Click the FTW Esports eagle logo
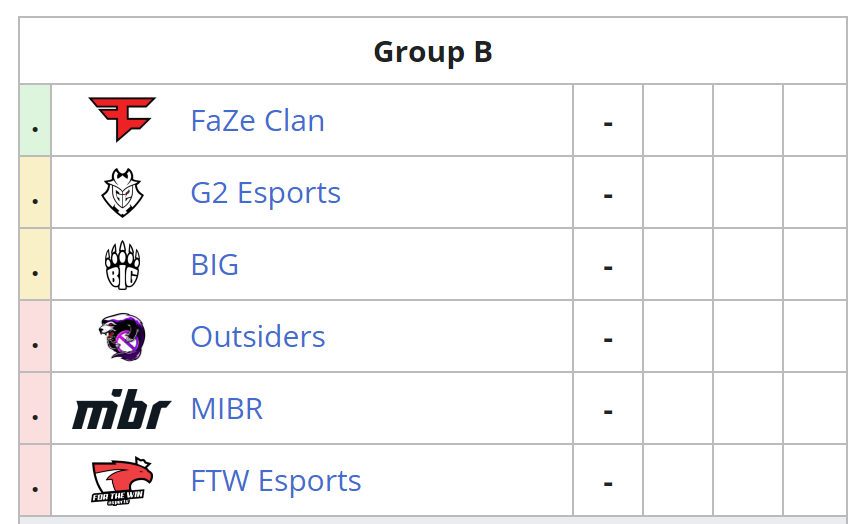The height and width of the screenshot is (524, 864). click(122, 480)
